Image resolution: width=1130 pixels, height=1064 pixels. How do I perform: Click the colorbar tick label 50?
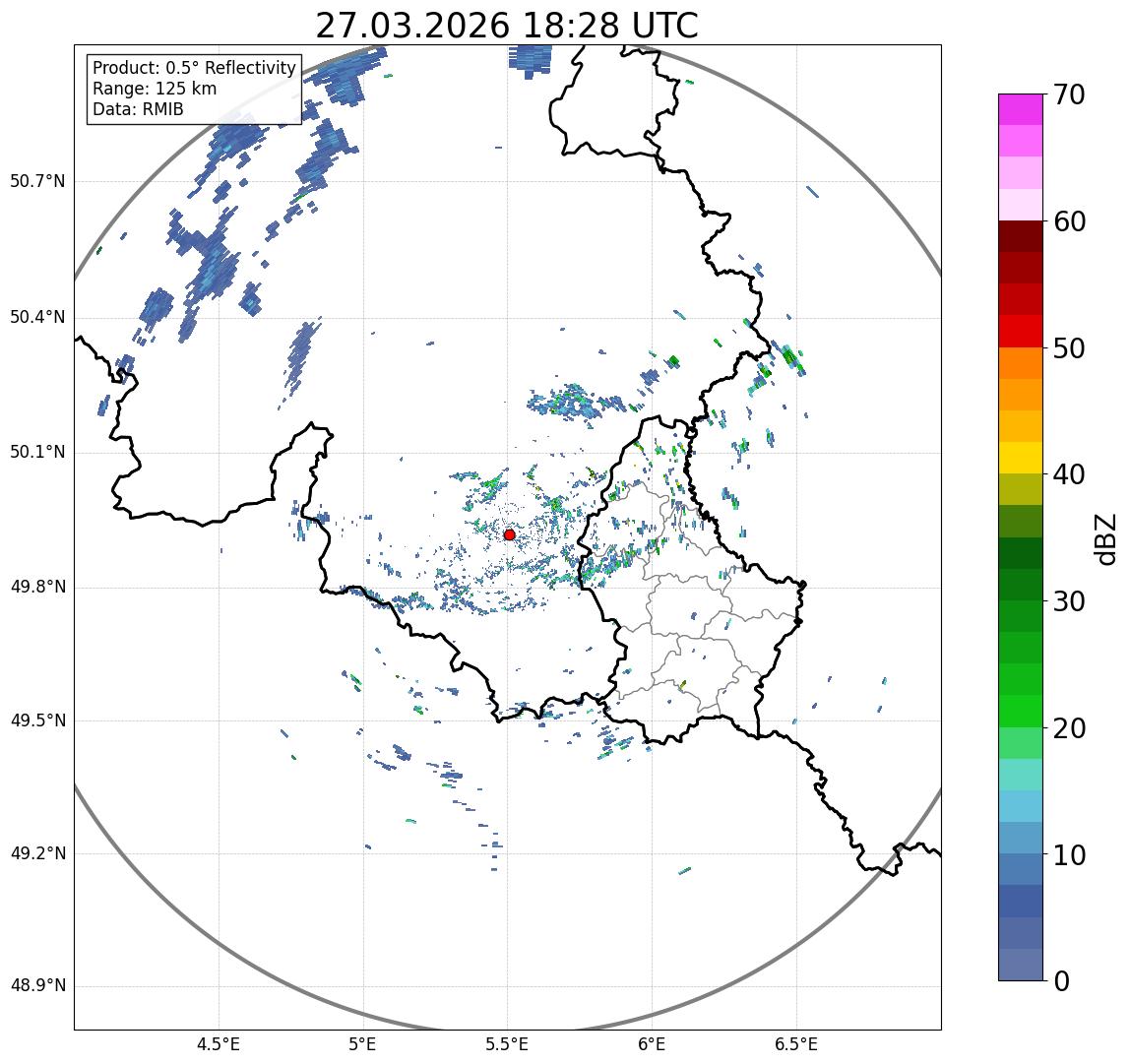click(x=1069, y=348)
